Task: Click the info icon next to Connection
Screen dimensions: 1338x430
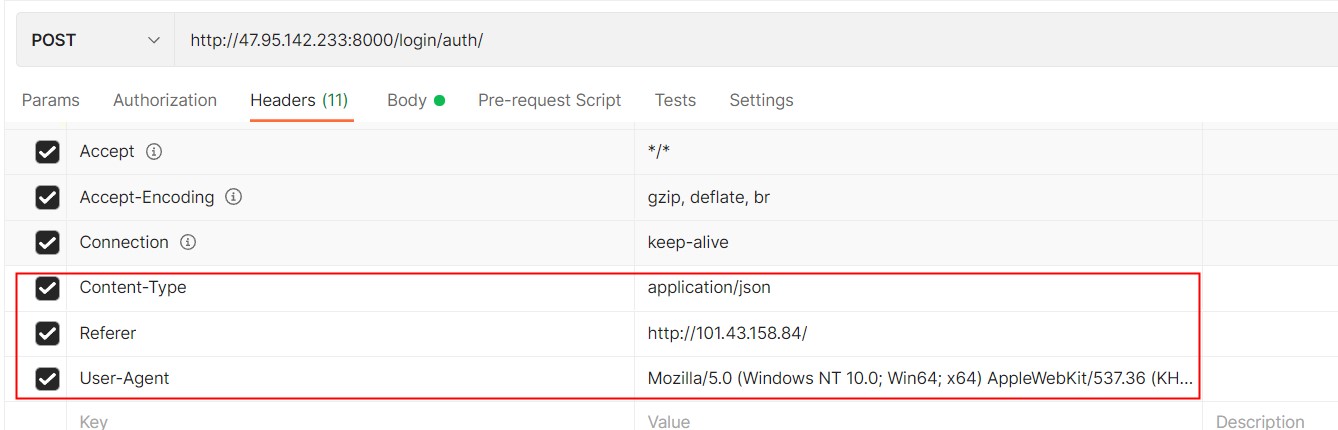Action: (x=188, y=242)
